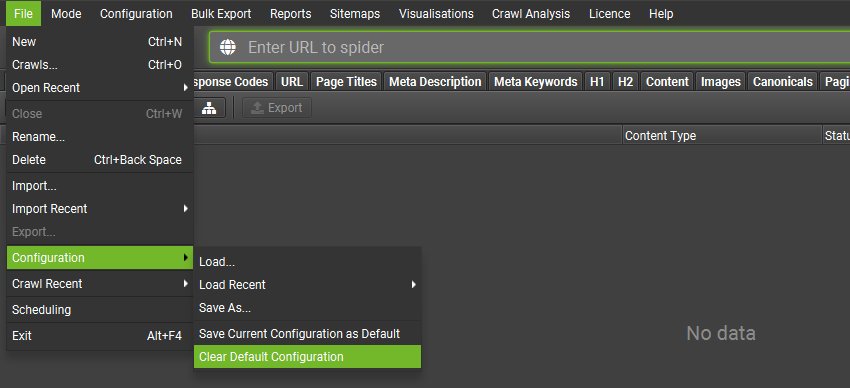Open the Licence menu
The height and width of the screenshot is (388, 850).
pos(610,14)
